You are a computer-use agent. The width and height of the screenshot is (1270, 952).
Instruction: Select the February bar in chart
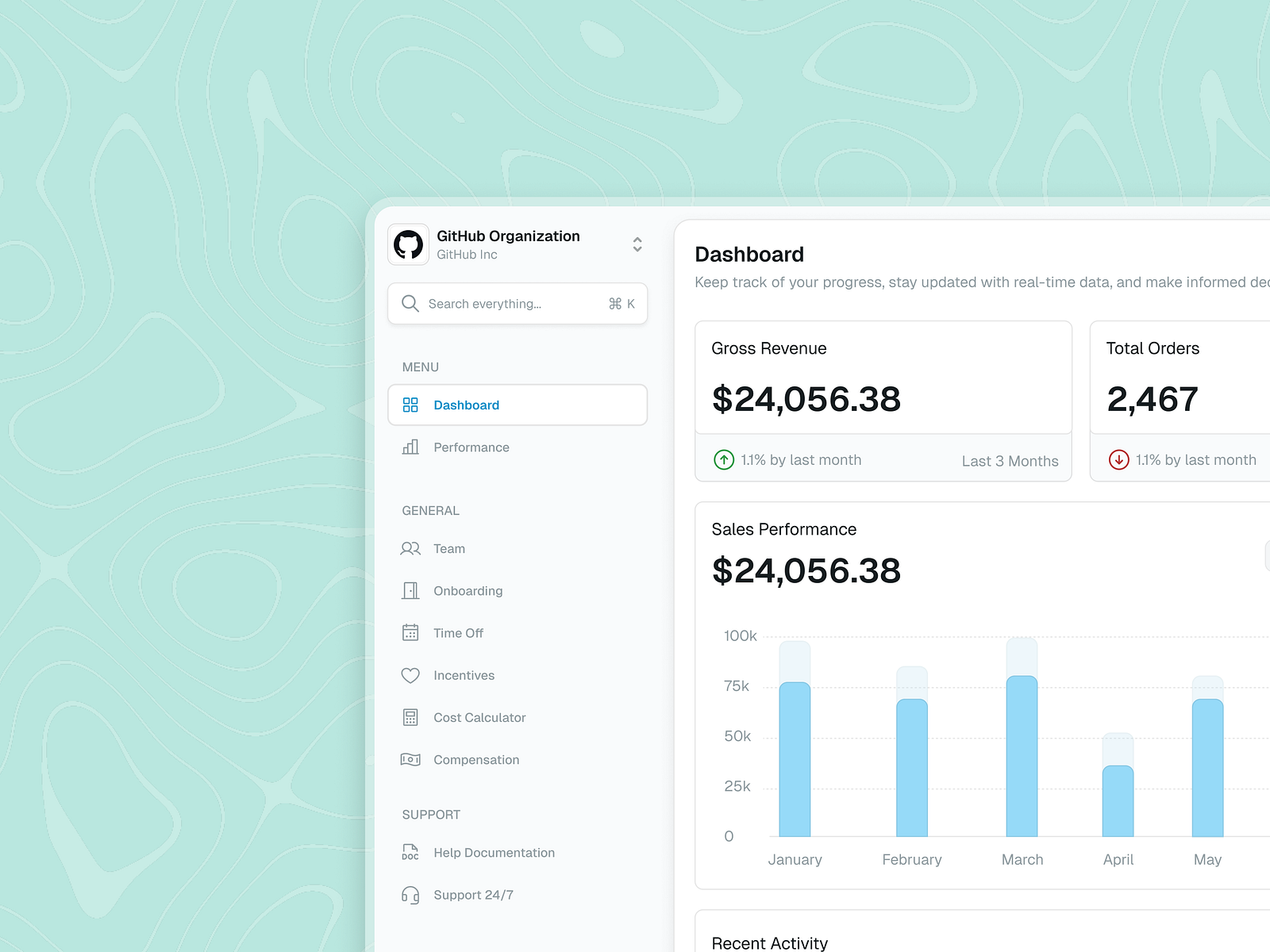(x=912, y=768)
